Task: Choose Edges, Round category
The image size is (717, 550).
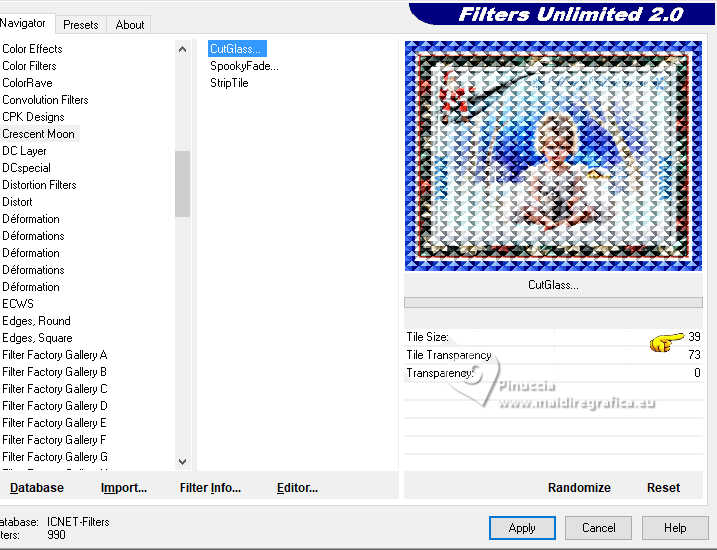Action: tap(37, 320)
